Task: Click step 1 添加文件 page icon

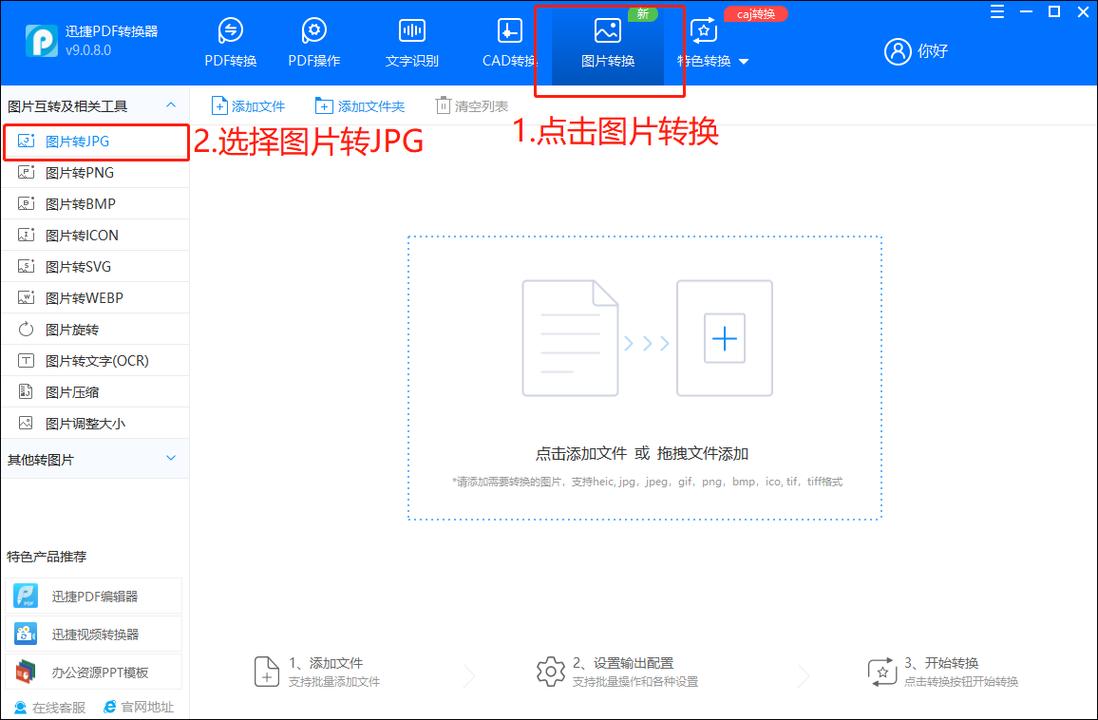Action: [x=266, y=672]
